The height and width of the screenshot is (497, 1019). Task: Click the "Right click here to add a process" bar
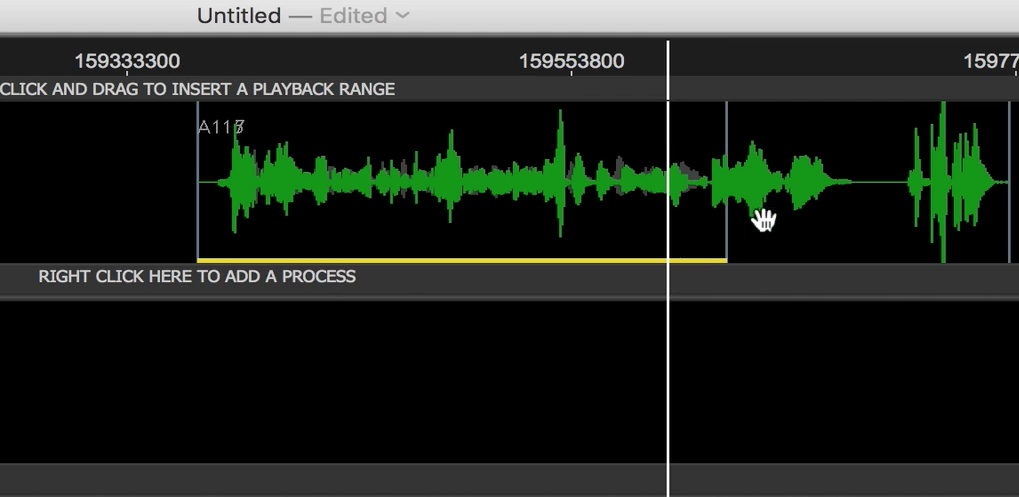coord(197,277)
